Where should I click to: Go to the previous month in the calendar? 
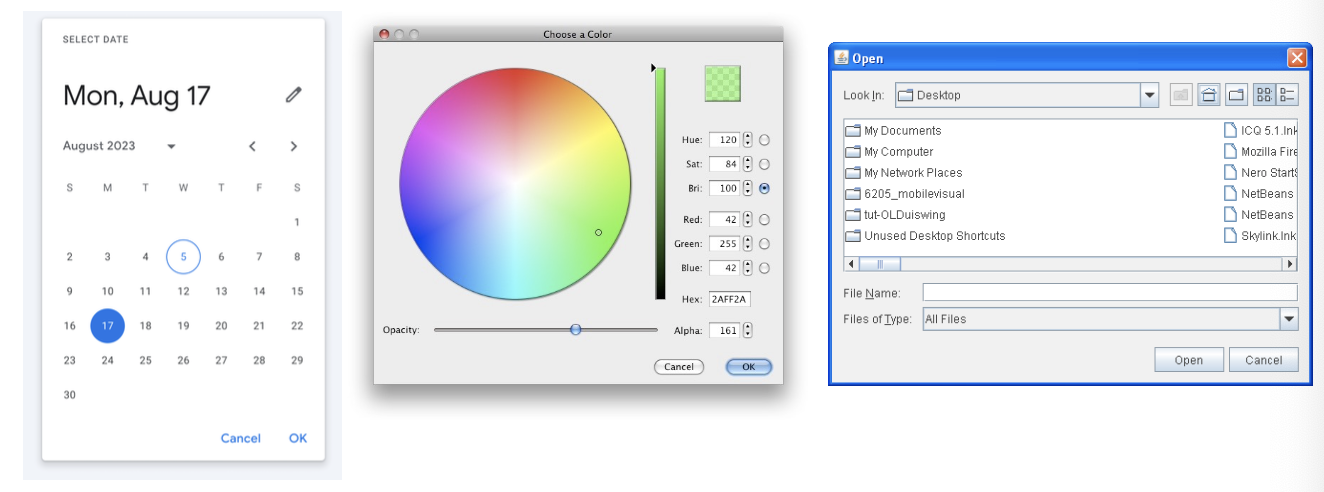[x=253, y=146]
